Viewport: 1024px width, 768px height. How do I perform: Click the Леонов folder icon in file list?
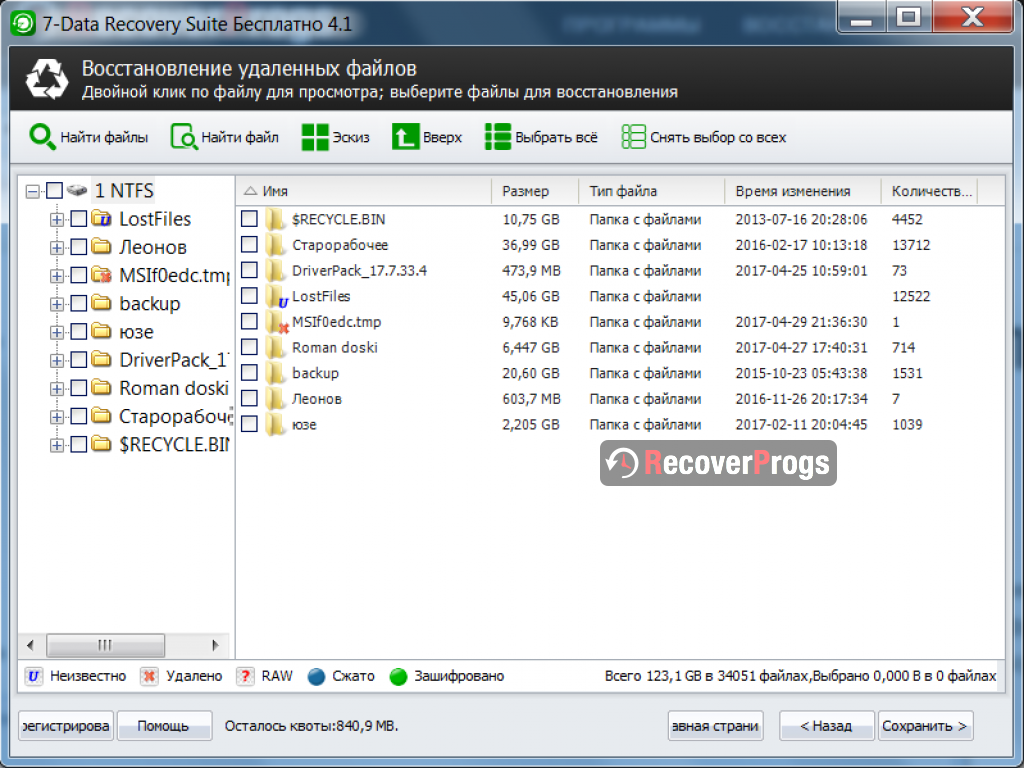click(276, 398)
